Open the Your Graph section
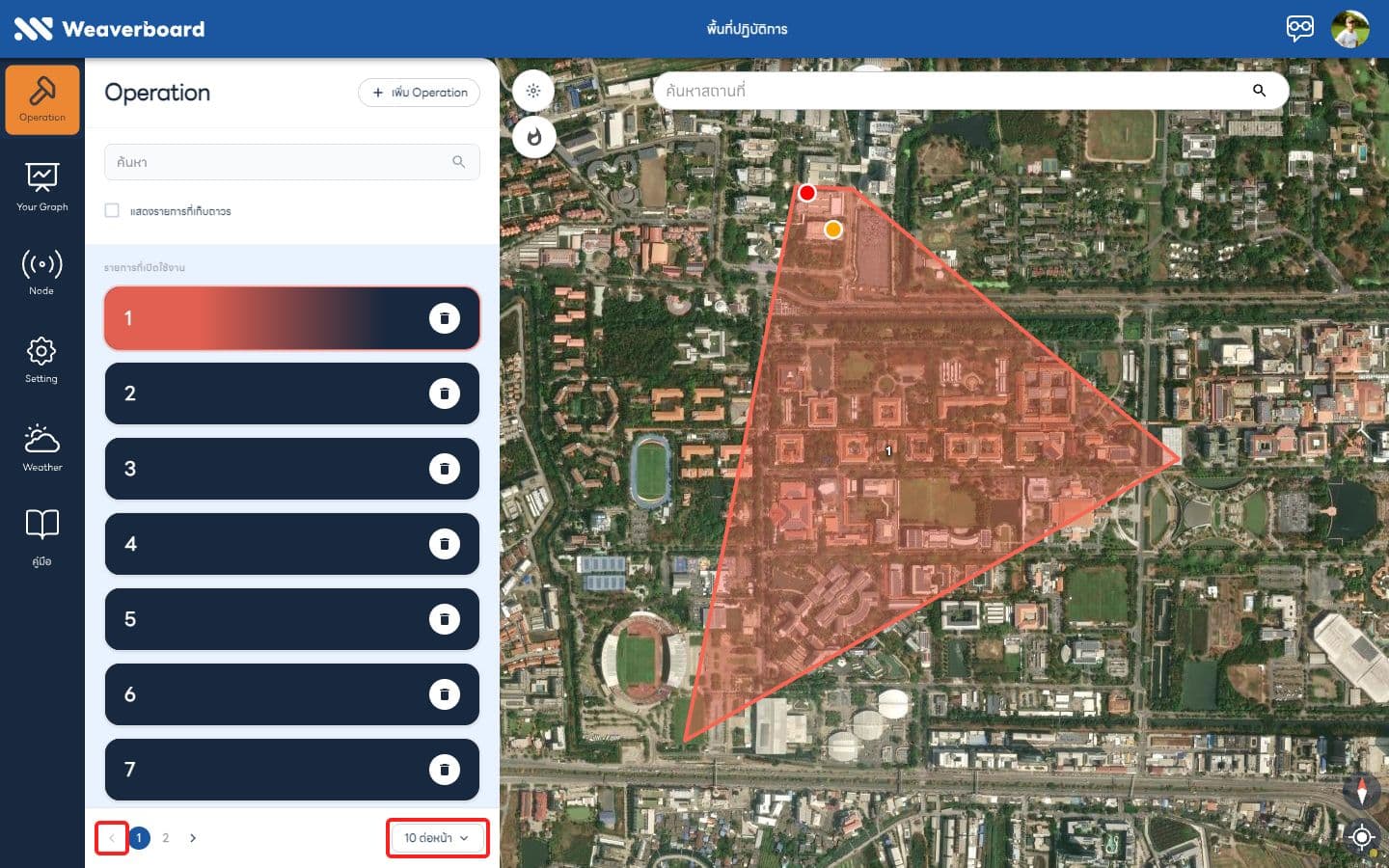This screenshot has height=868, width=1389. (42, 187)
